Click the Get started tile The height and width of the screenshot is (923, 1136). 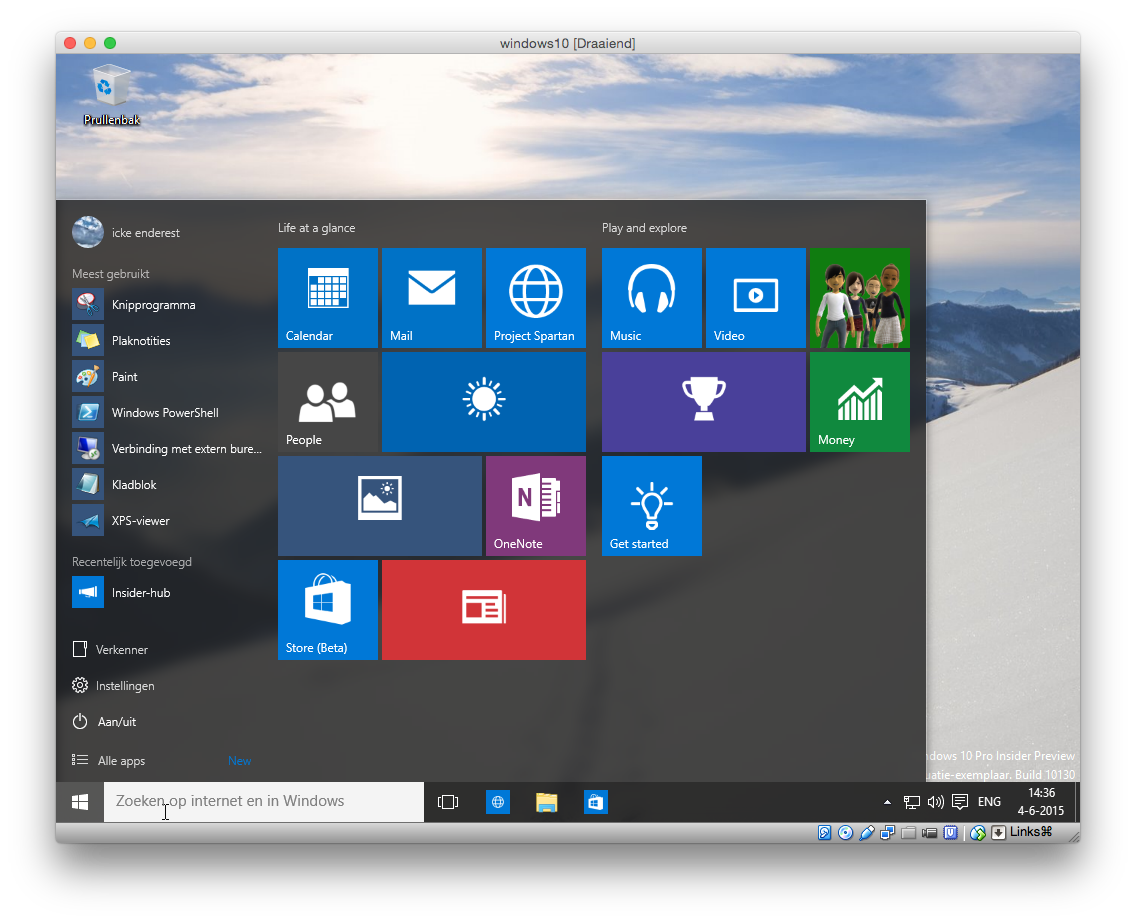coord(652,505)
